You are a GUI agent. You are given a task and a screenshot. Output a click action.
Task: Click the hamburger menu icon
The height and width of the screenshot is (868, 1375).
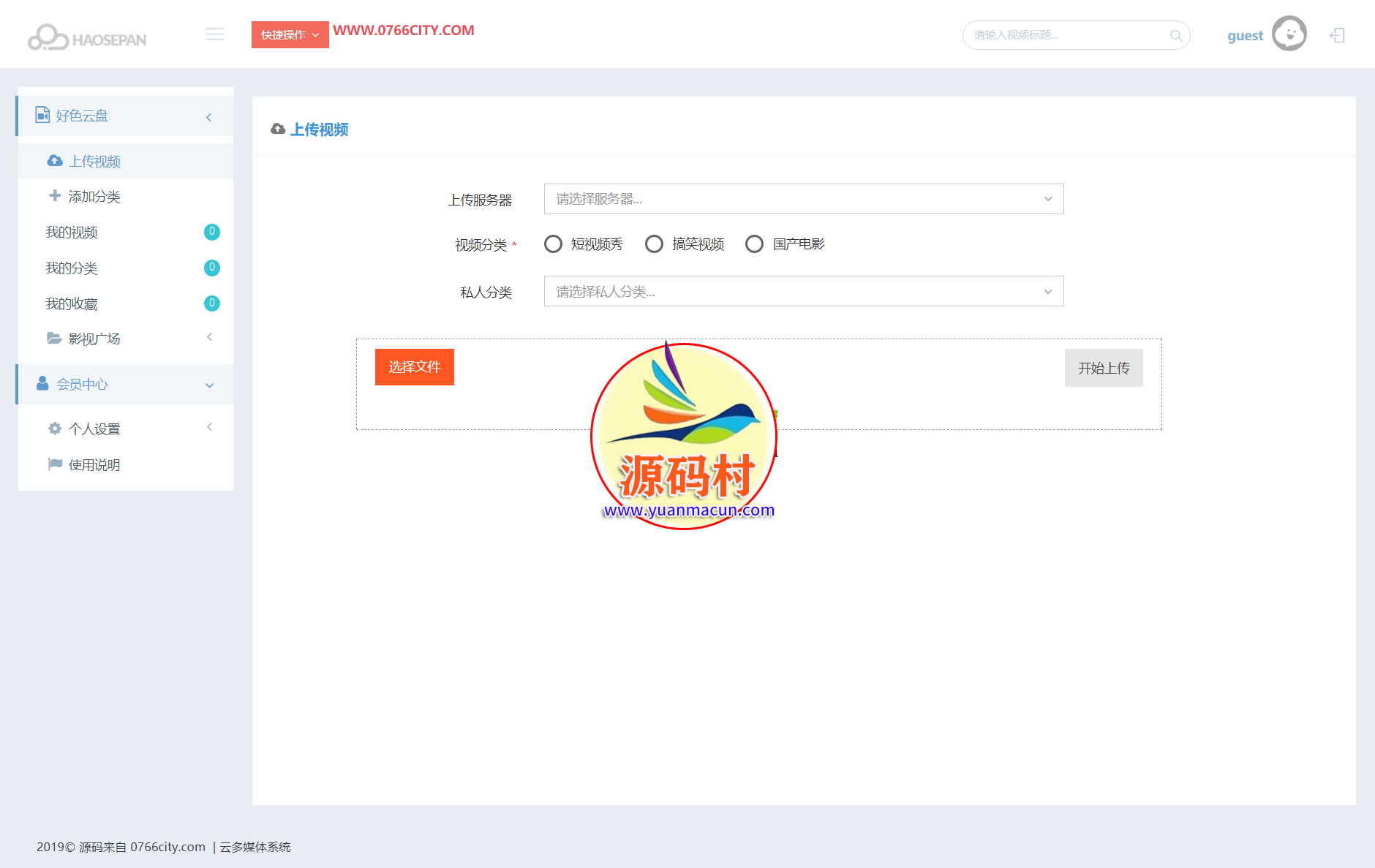(214, 33)
